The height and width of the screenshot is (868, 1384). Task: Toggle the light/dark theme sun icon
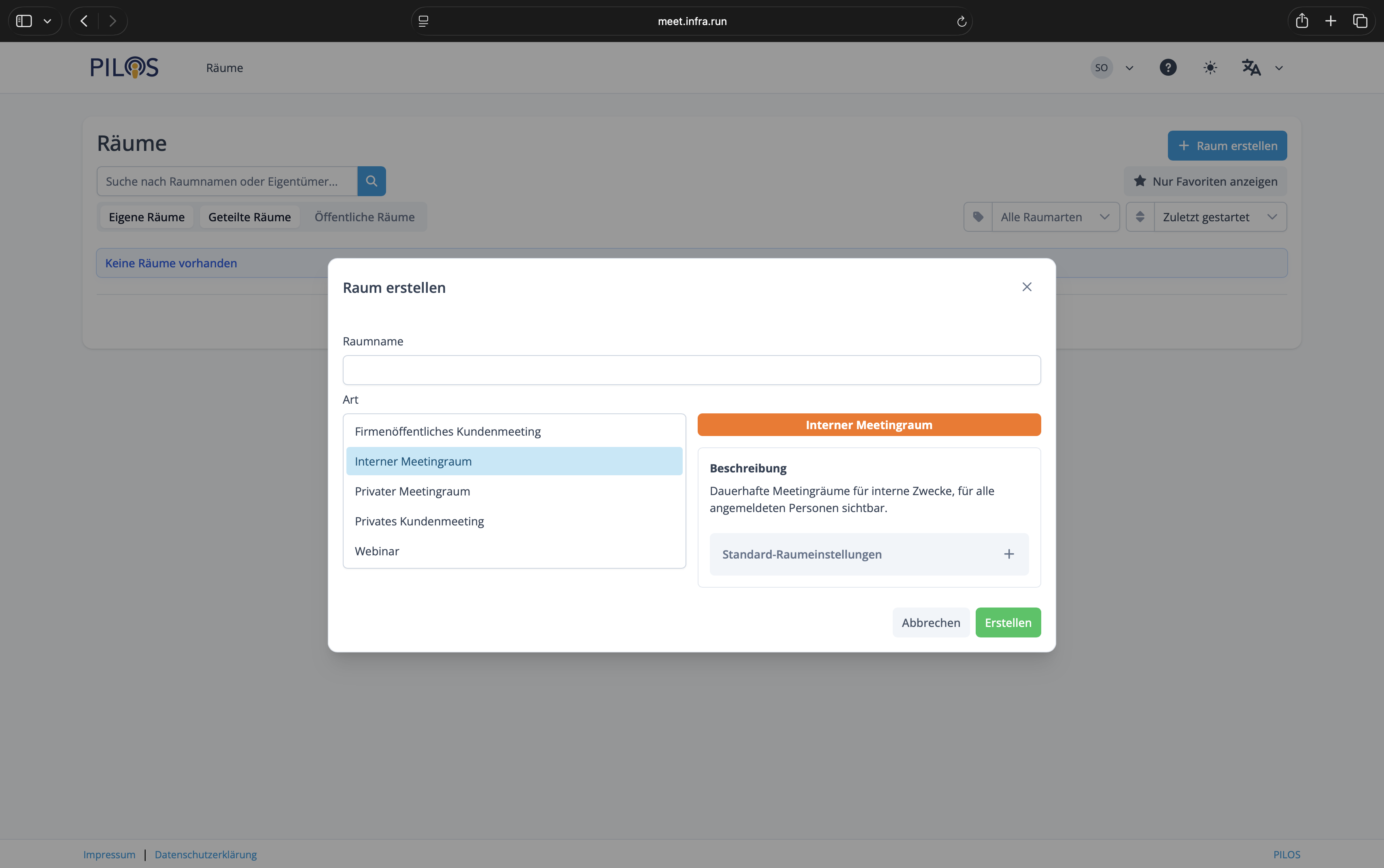1210,68
